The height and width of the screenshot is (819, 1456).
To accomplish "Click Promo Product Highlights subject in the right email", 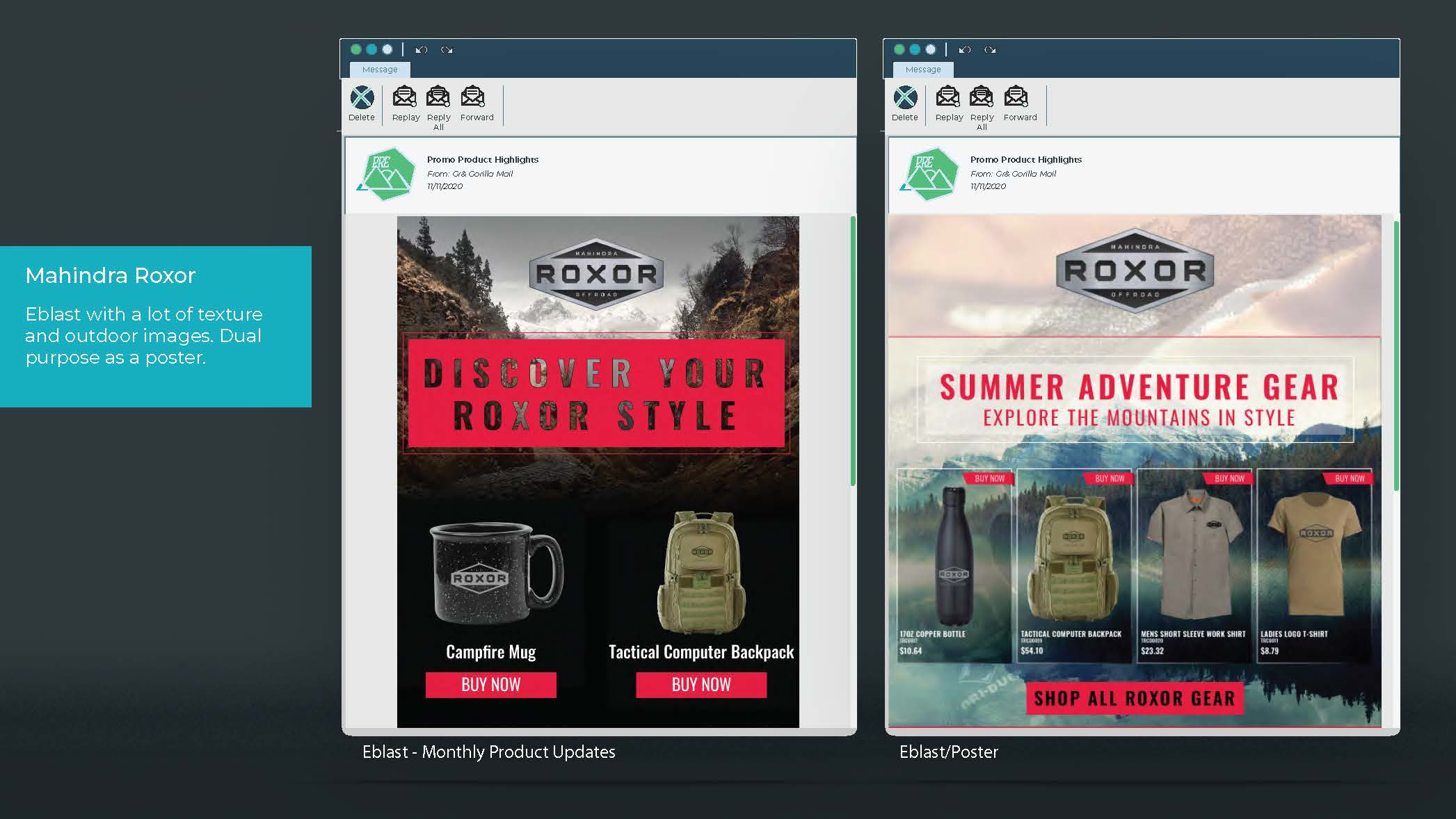I will point(1026,160).
